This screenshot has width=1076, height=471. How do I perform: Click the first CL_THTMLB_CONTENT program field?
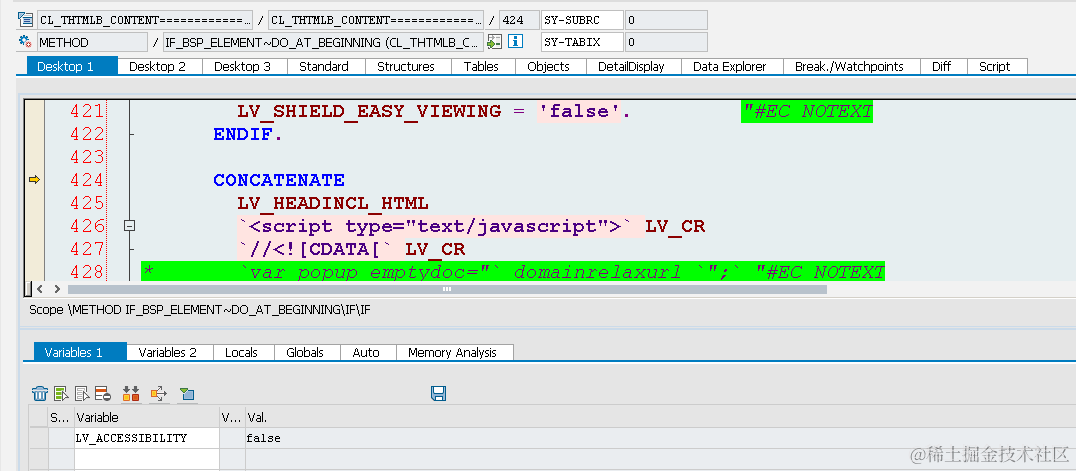pyautogui.click(x=145, y=20)
